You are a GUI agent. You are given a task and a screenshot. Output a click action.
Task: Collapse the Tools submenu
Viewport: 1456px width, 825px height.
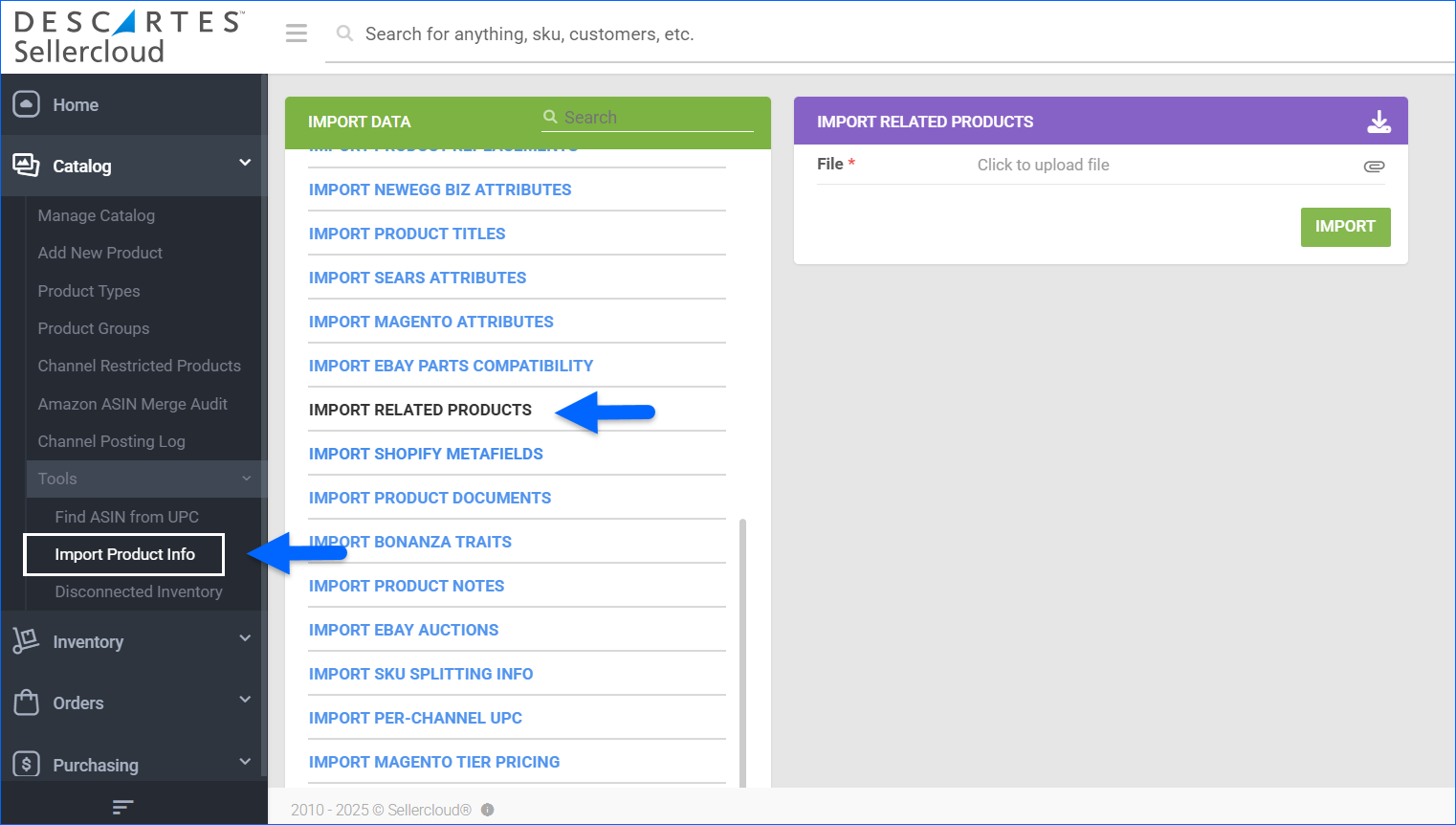coord(246,479)
